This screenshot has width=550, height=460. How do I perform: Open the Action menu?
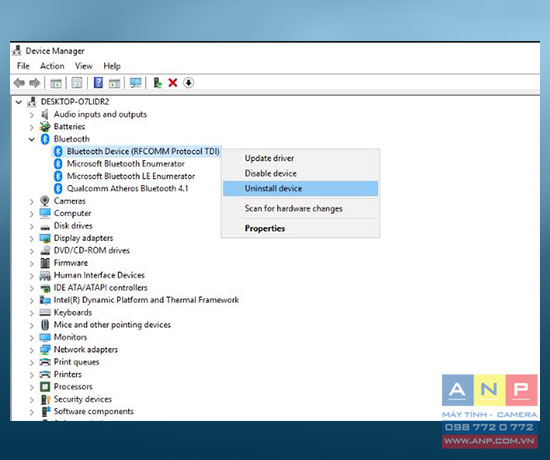[x=52, y=66]
